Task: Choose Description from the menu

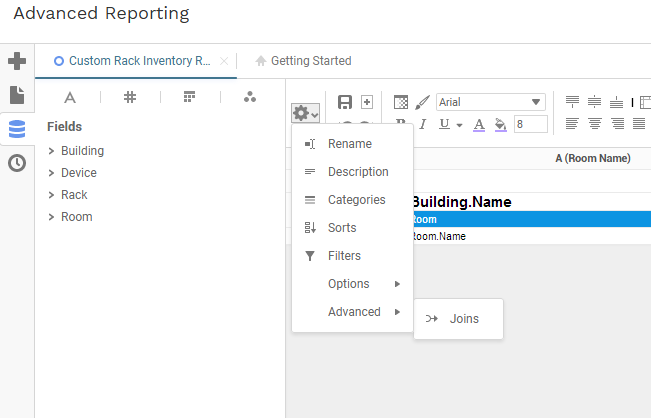Action: (x=352, y=171)
